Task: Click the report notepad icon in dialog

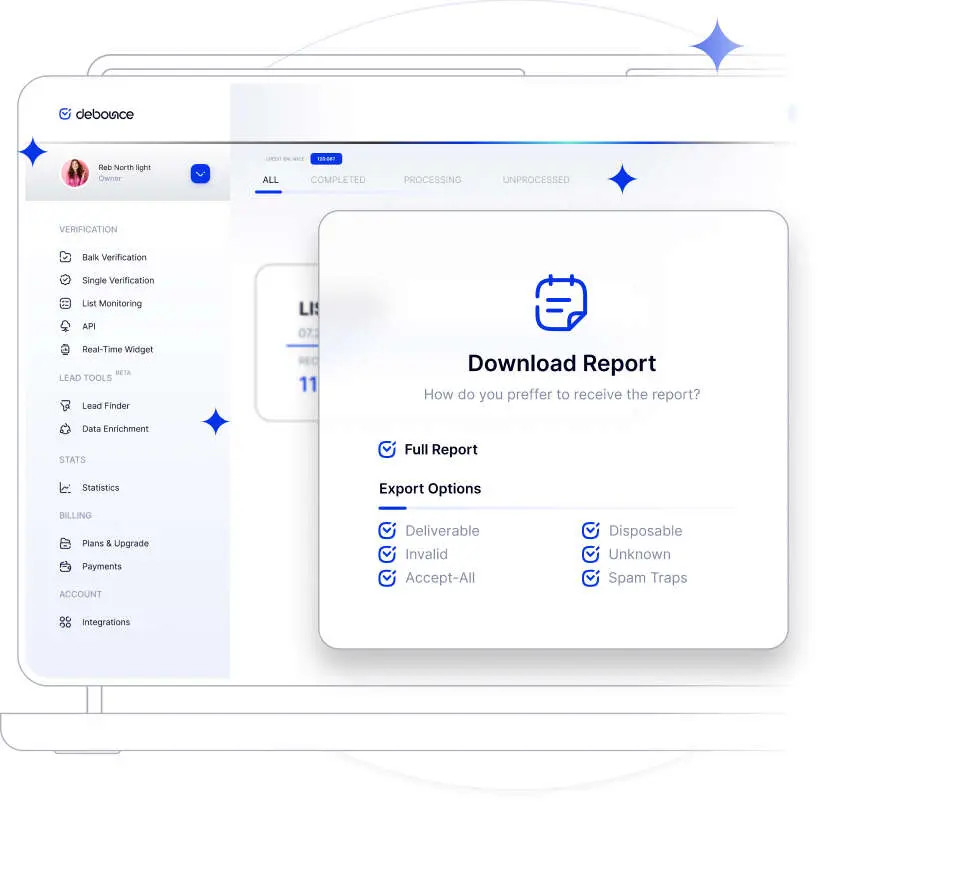Action: click(561, 302)
